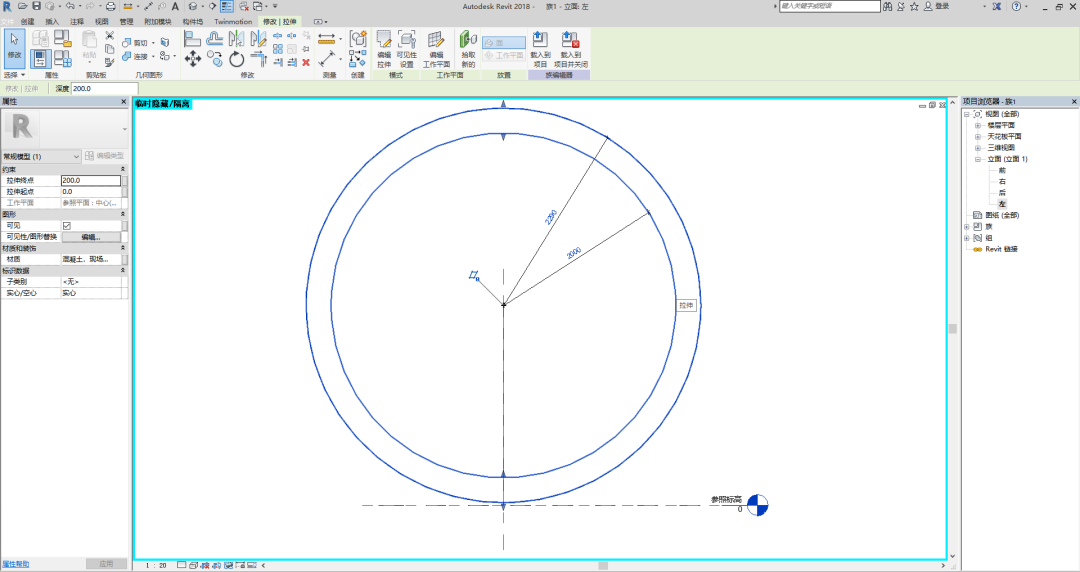Image resolution: width=1080 pixels, height=572 pixels.
Task: Open the Twinmotion ribbon tab
Action: tap(233, 21)
